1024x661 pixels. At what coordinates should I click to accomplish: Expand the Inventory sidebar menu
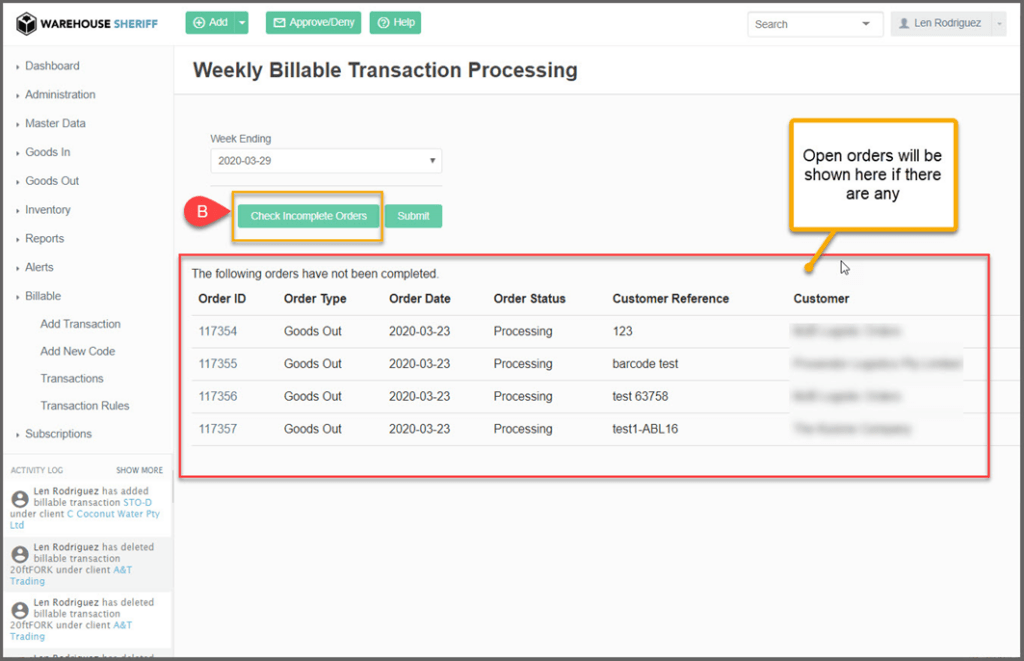point(48,210)
